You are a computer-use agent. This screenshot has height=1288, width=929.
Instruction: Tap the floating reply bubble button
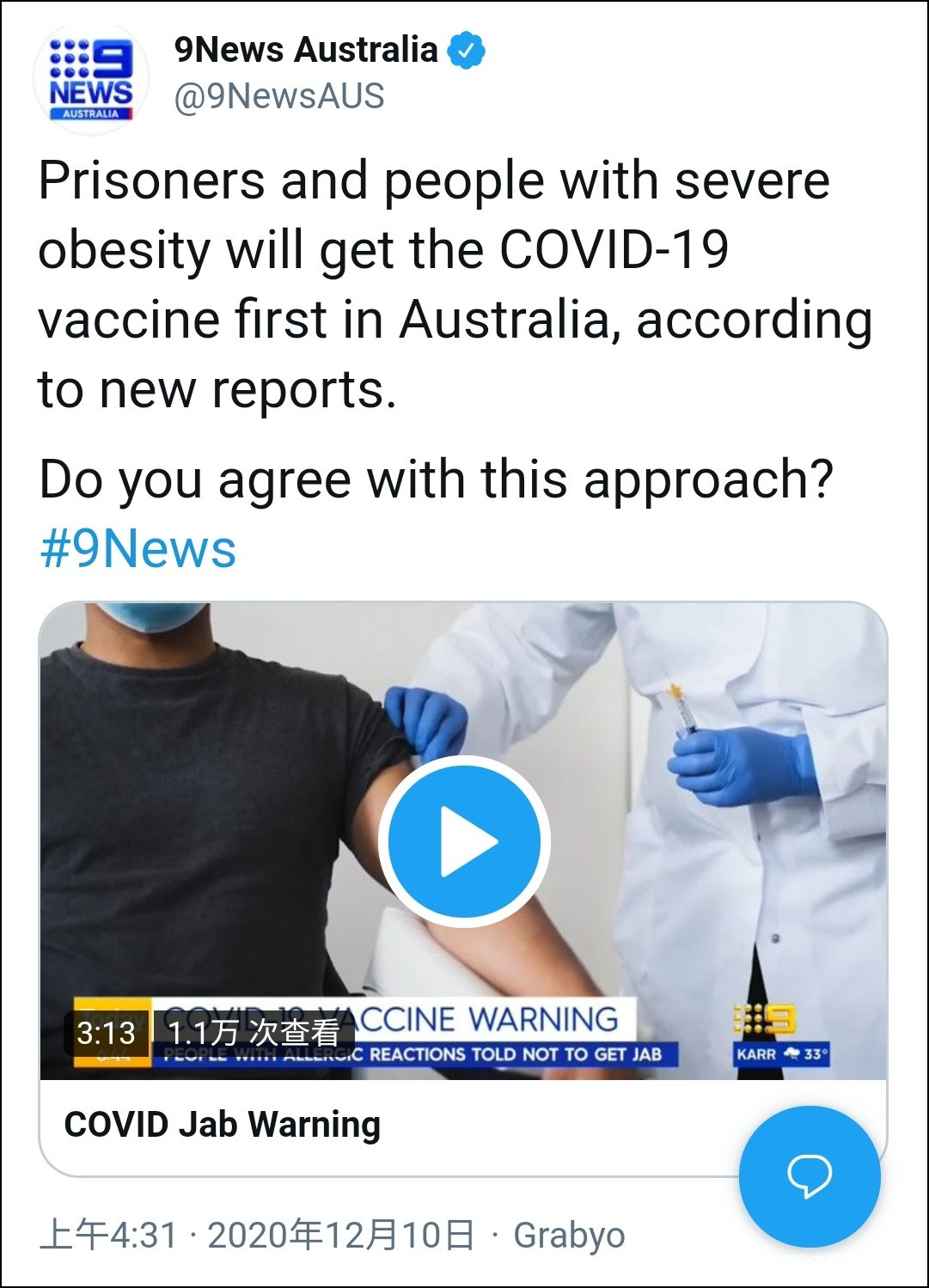coord(810,1175)
